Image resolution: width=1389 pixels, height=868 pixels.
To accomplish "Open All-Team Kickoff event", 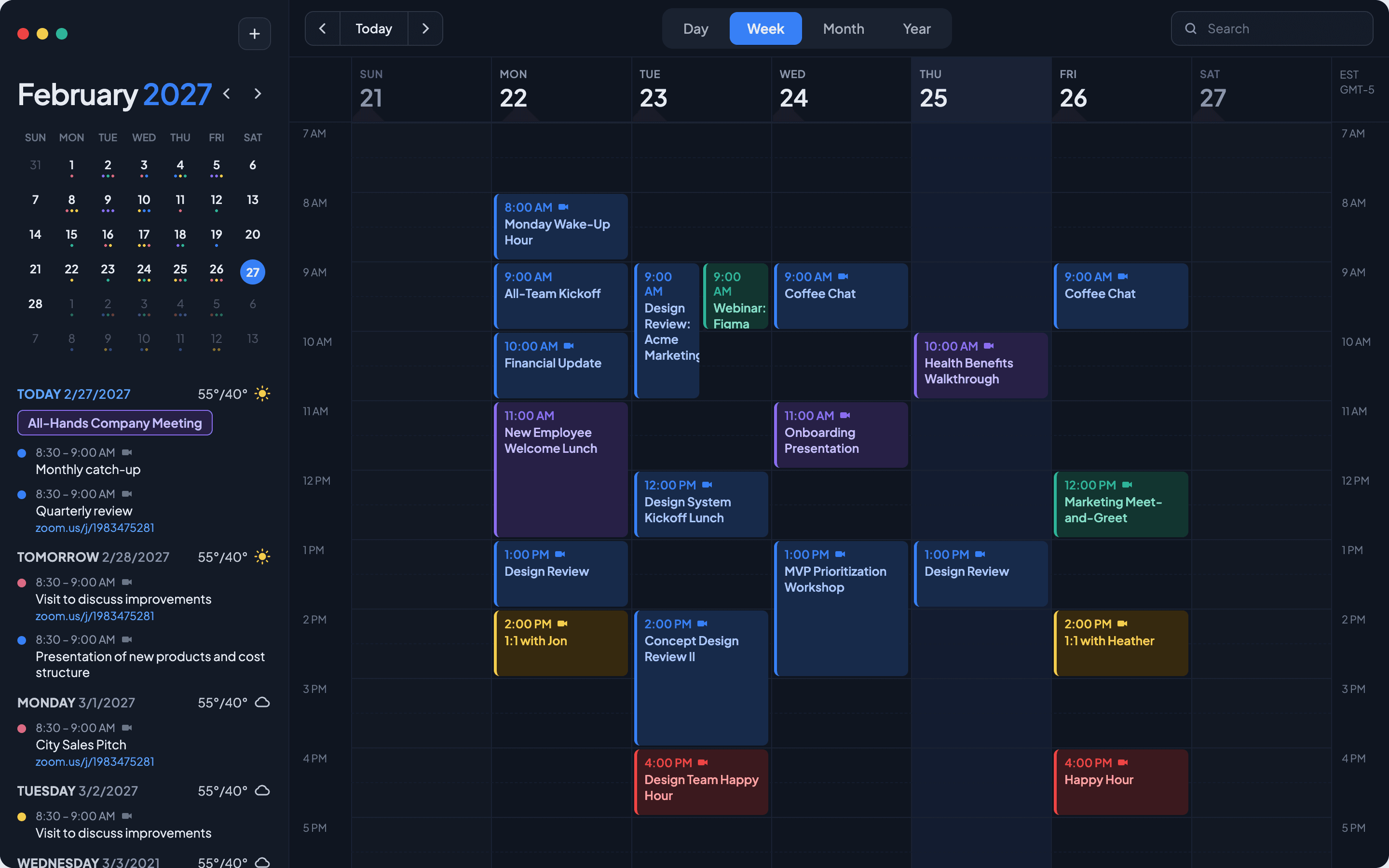I will [561, 296].
